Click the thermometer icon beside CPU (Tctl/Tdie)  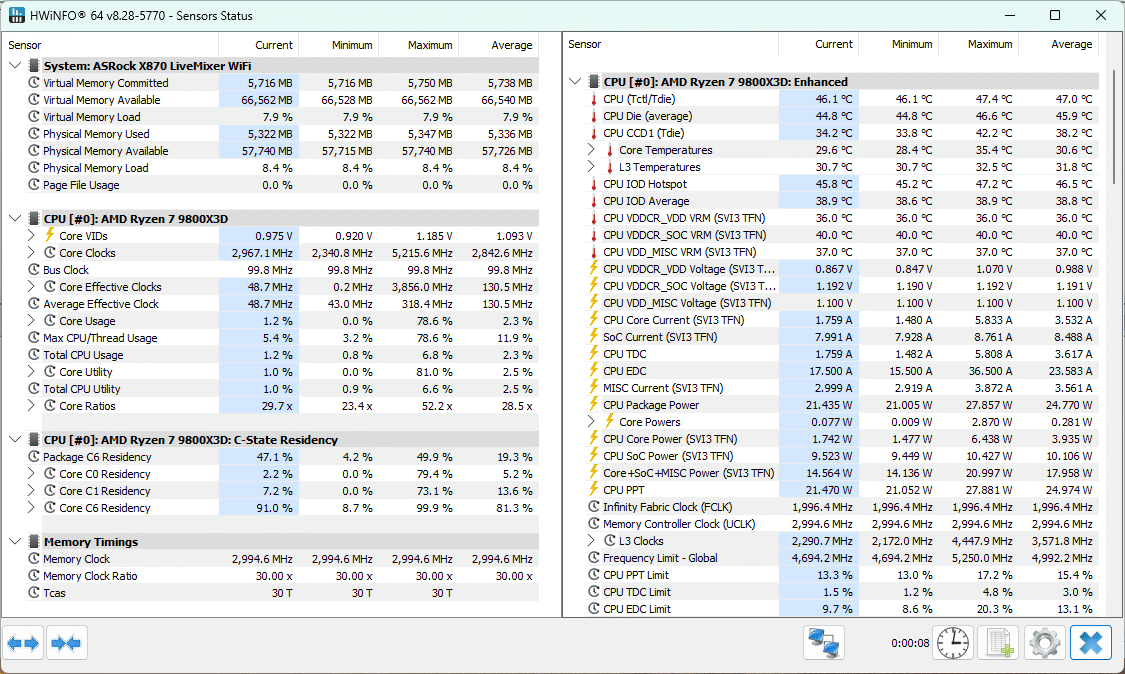(x=593, y=99)
